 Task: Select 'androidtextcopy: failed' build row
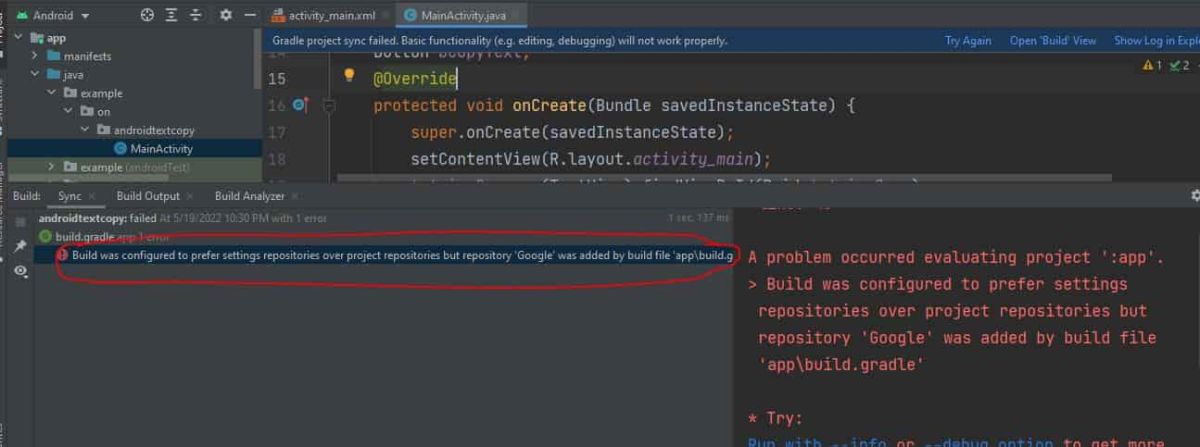(384, 218)
